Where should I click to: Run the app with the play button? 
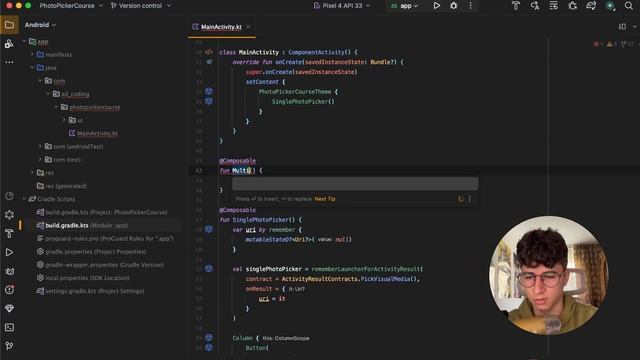[437, 6]
